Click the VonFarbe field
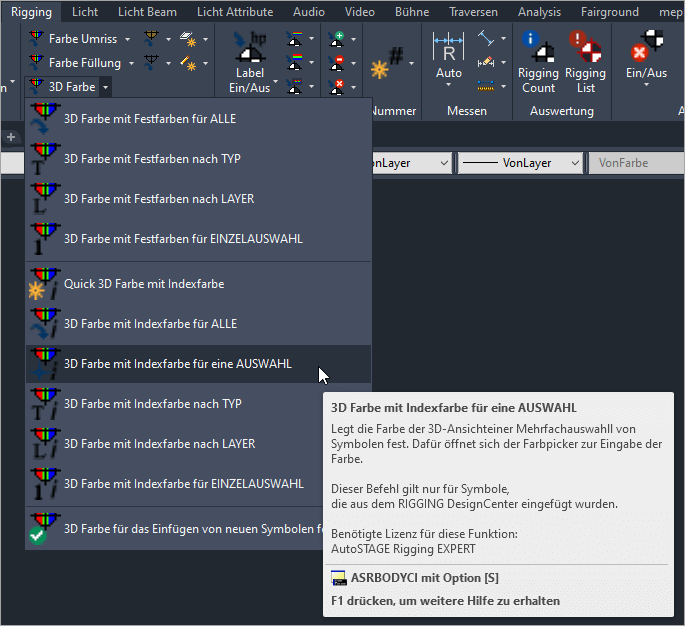The height and width of the screenshot is (626, 685). 637,163
